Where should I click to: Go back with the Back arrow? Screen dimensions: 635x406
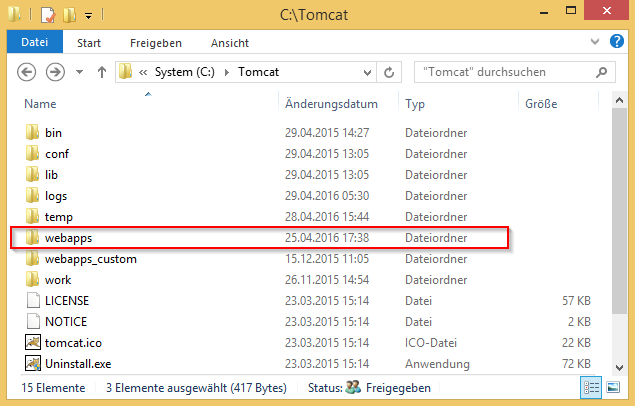pyautogui.click(x=27, y=72)
